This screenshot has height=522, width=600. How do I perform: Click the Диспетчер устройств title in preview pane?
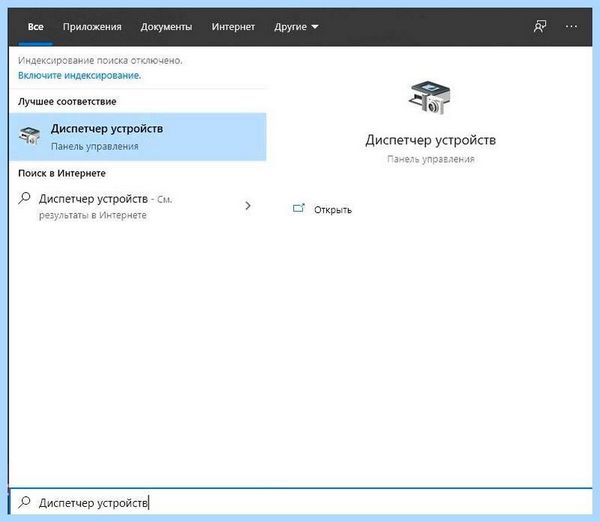[430, 140]
